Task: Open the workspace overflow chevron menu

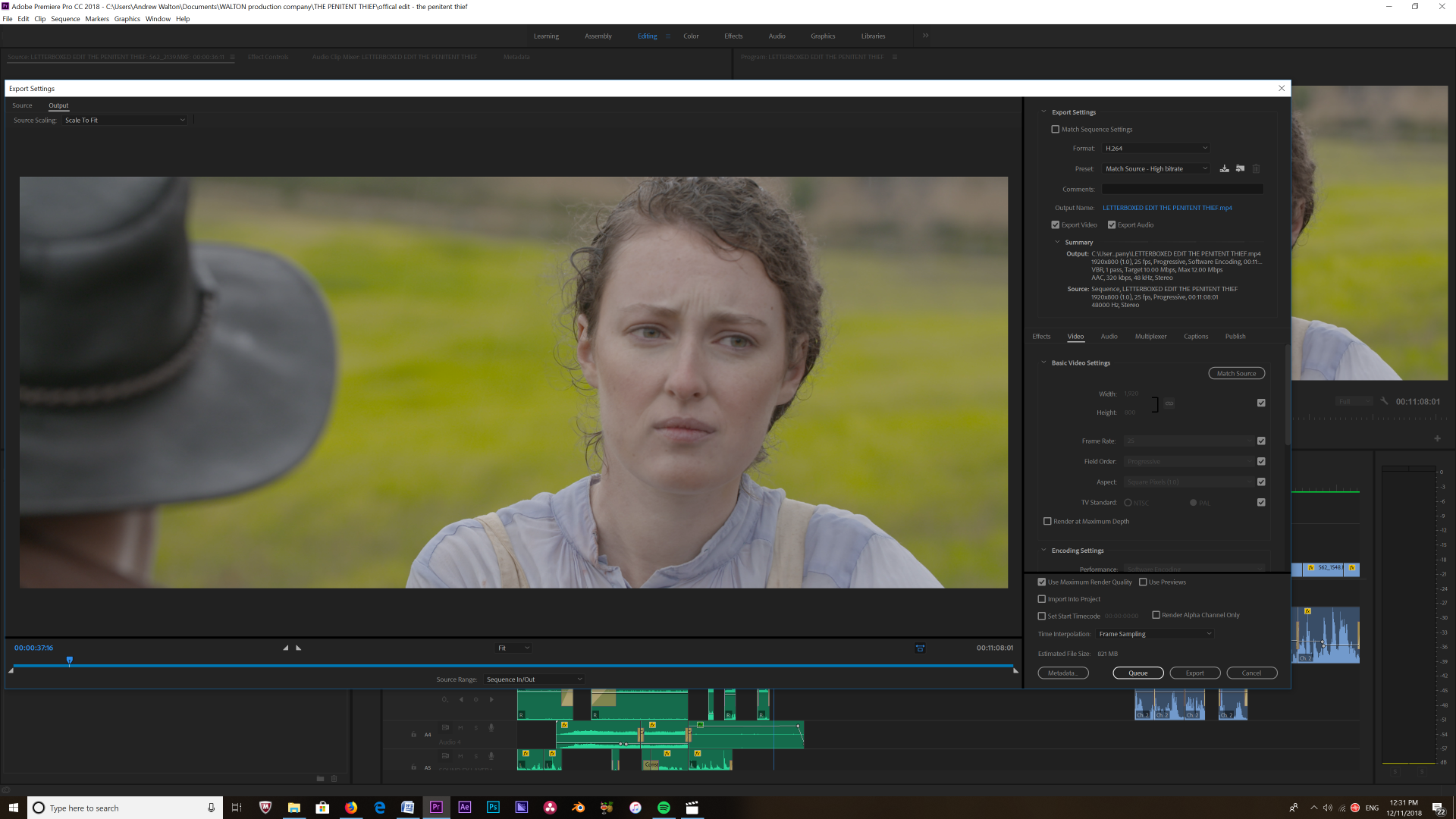Action: (x=925, y=36)
